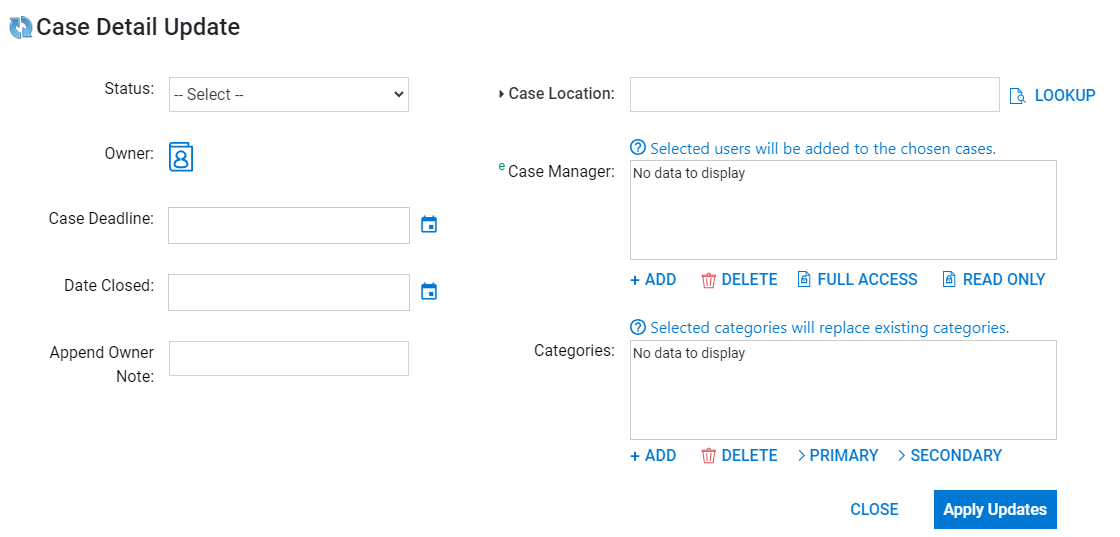Click the Categories DELETE trash icon

coord(709,456)
